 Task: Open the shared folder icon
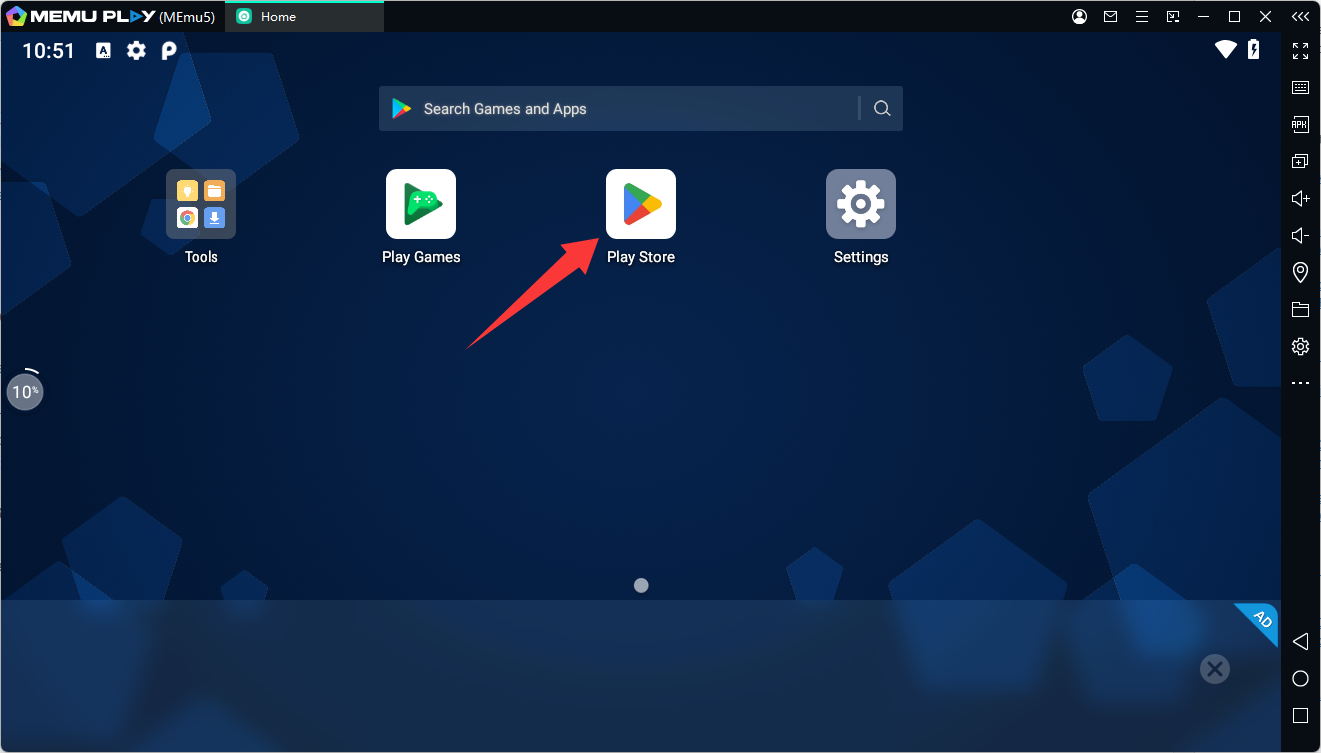tap(1300, 309)
